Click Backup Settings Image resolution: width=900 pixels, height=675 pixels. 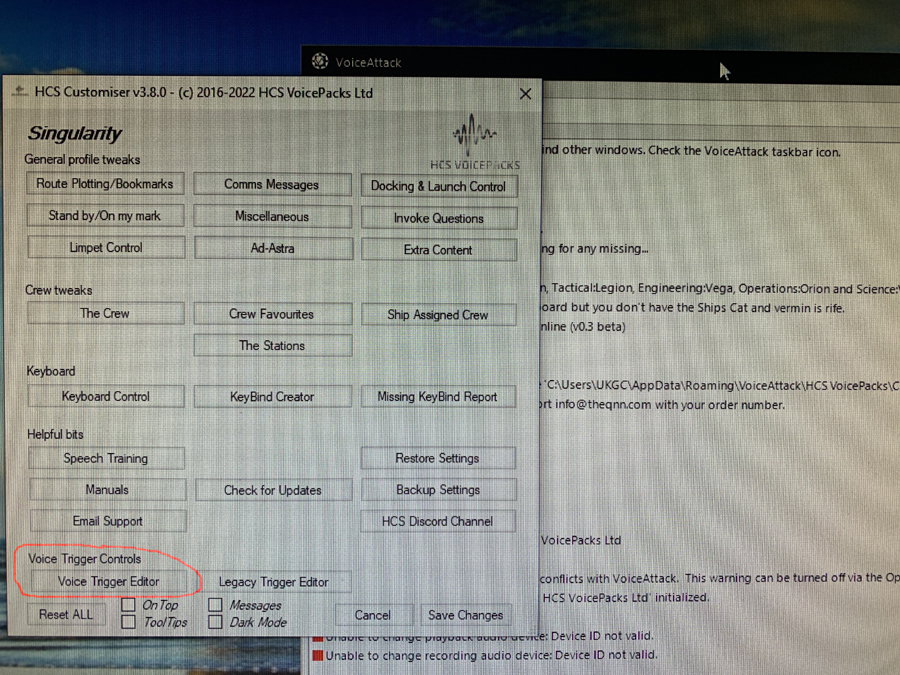pos(438,490)
